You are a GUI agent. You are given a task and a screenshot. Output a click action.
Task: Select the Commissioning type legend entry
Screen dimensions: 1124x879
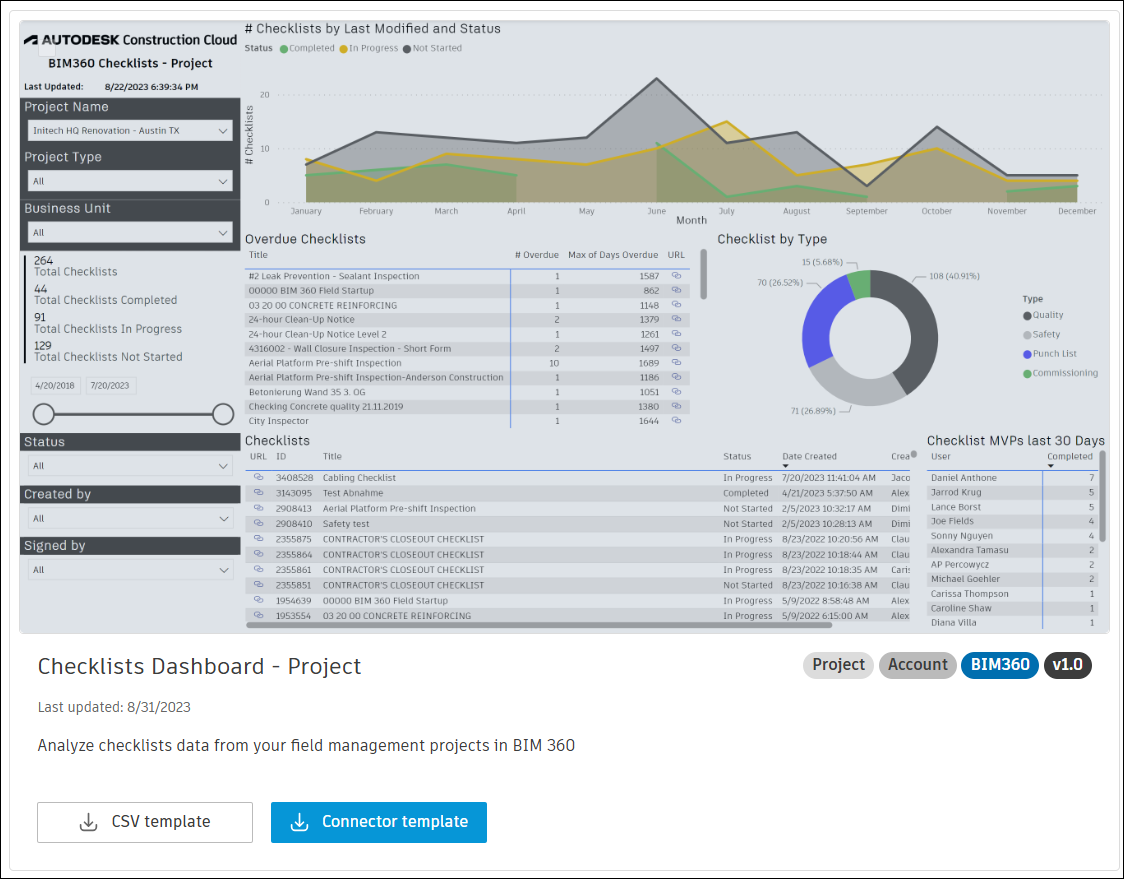1060,374
